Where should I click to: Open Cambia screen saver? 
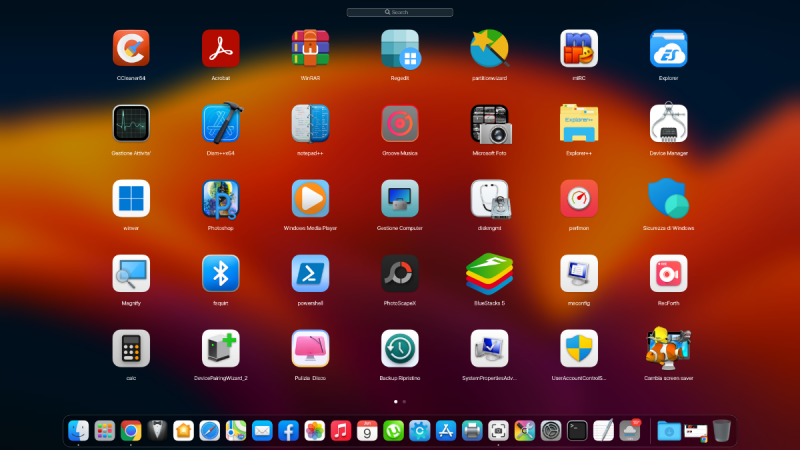click(x=668, y=348)
